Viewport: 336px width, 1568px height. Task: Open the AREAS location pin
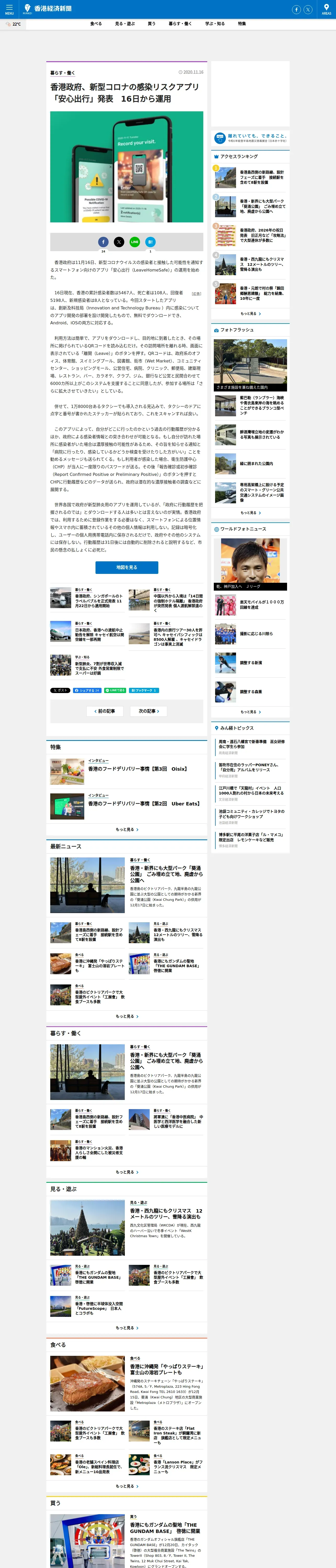(x=326, y=9)
